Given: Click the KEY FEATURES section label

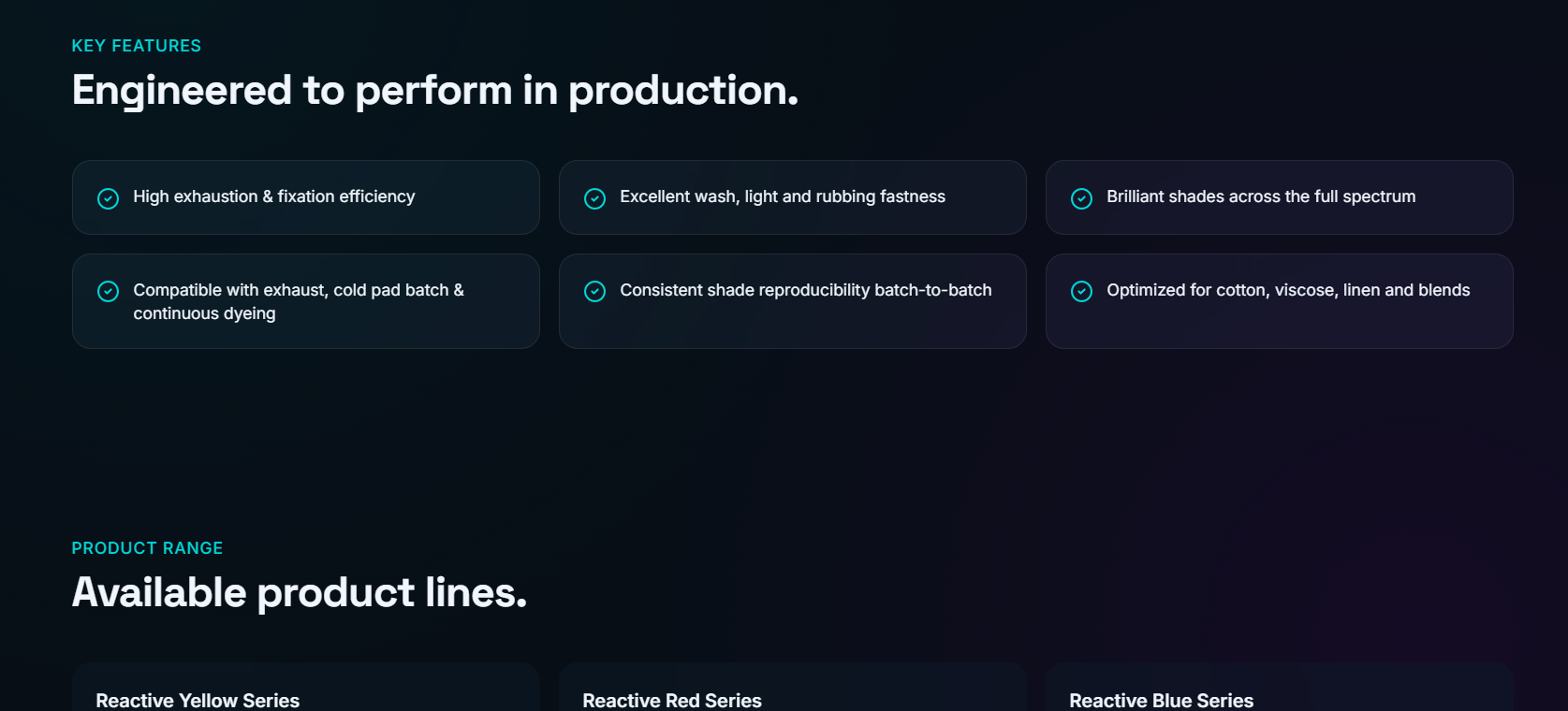Looking at the screenshot, I should (x=137, y=46).
